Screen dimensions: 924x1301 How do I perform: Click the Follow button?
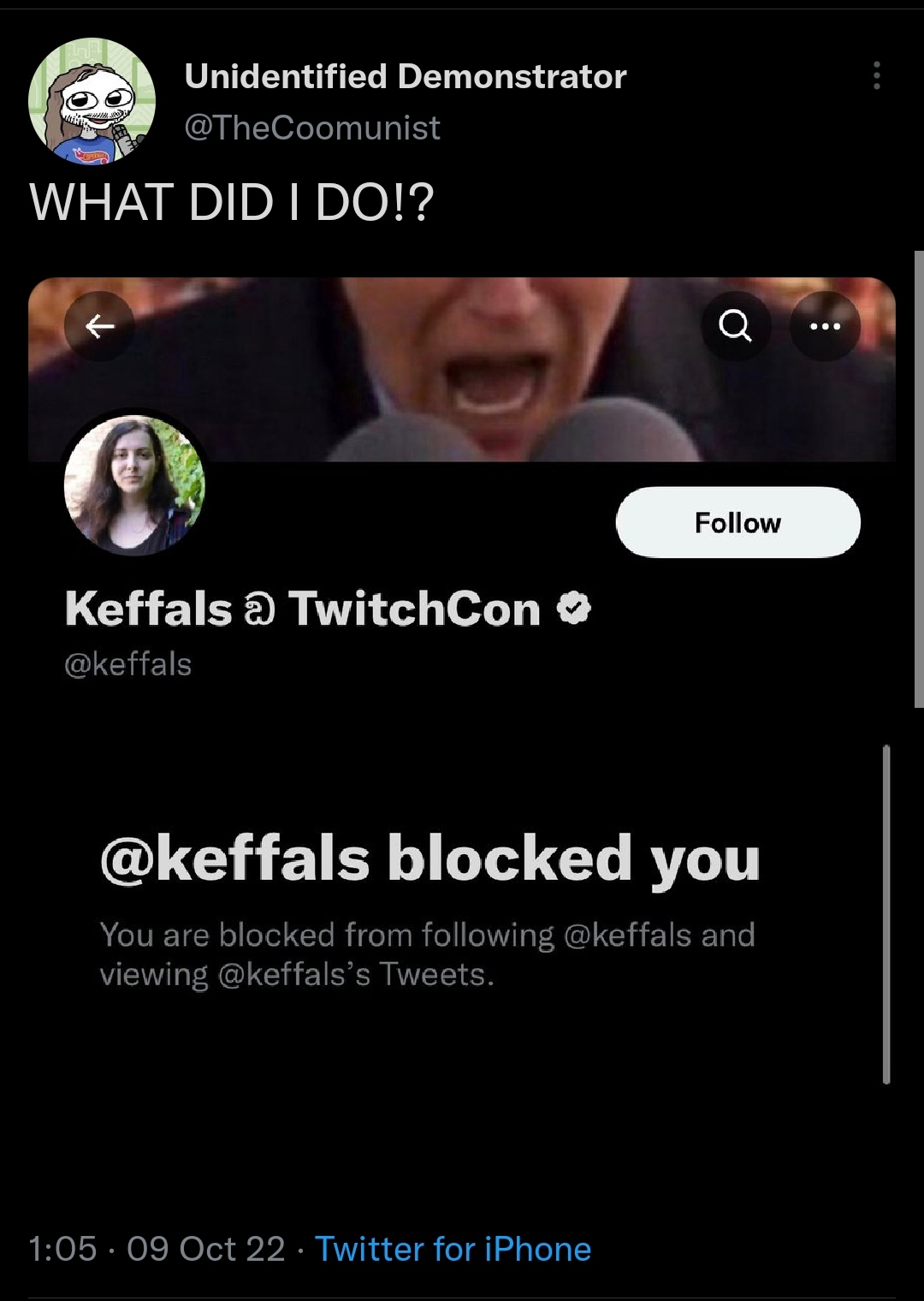(x=737, y=522)
